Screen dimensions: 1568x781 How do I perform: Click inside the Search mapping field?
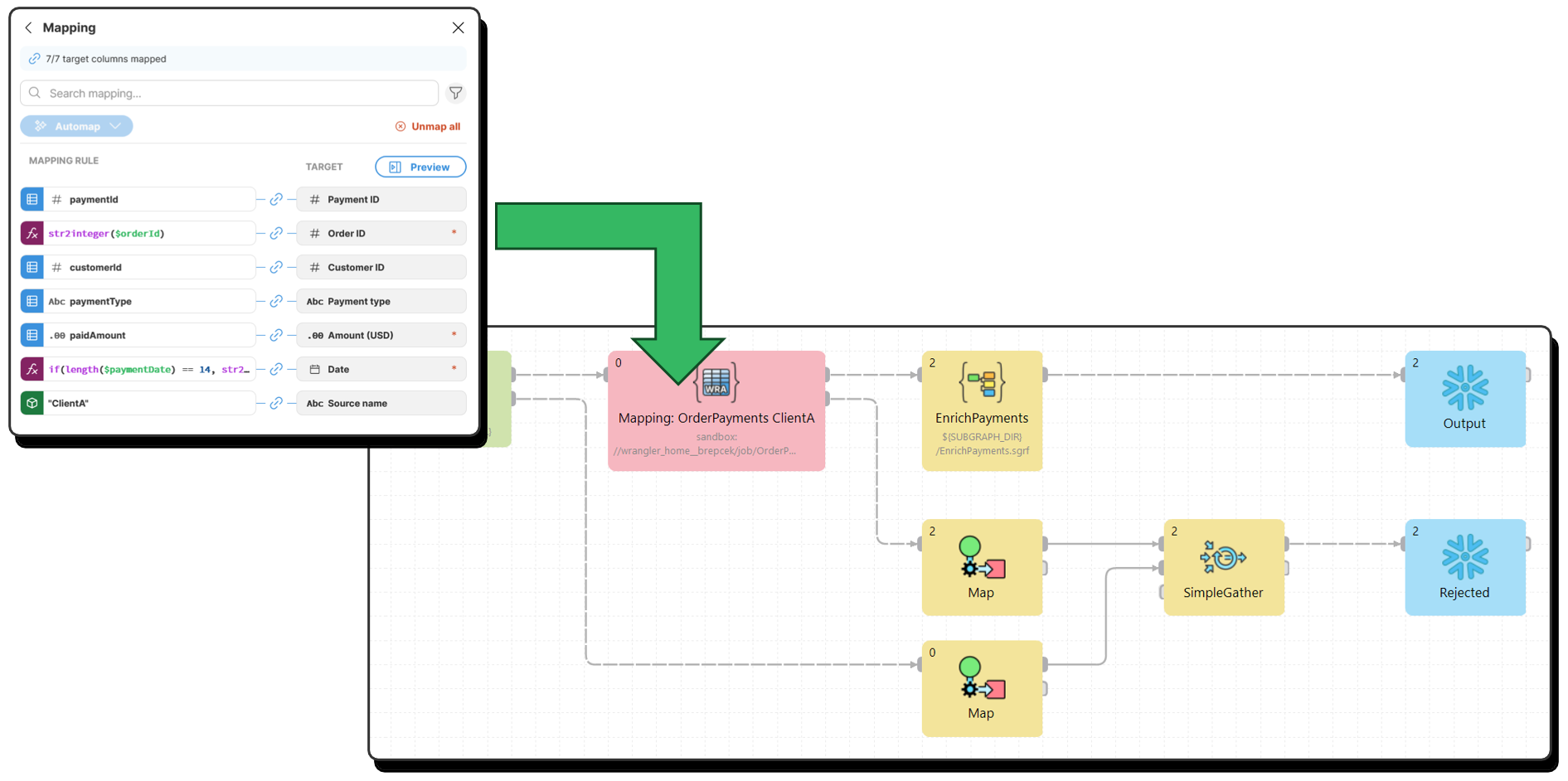[166, 93]
